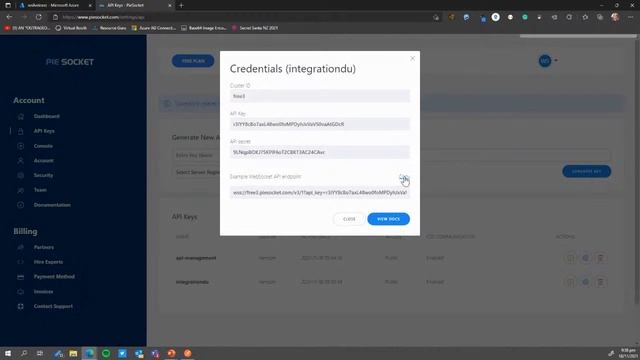The width and height of the screenshot is (640, 360).
Task: Click the Contact Support icon
Action: tap(20, 306)
